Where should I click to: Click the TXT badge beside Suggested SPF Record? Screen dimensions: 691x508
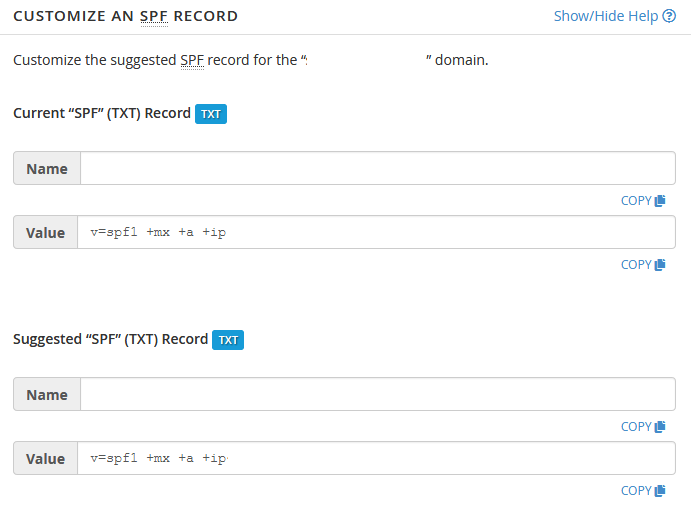[228, 340]
